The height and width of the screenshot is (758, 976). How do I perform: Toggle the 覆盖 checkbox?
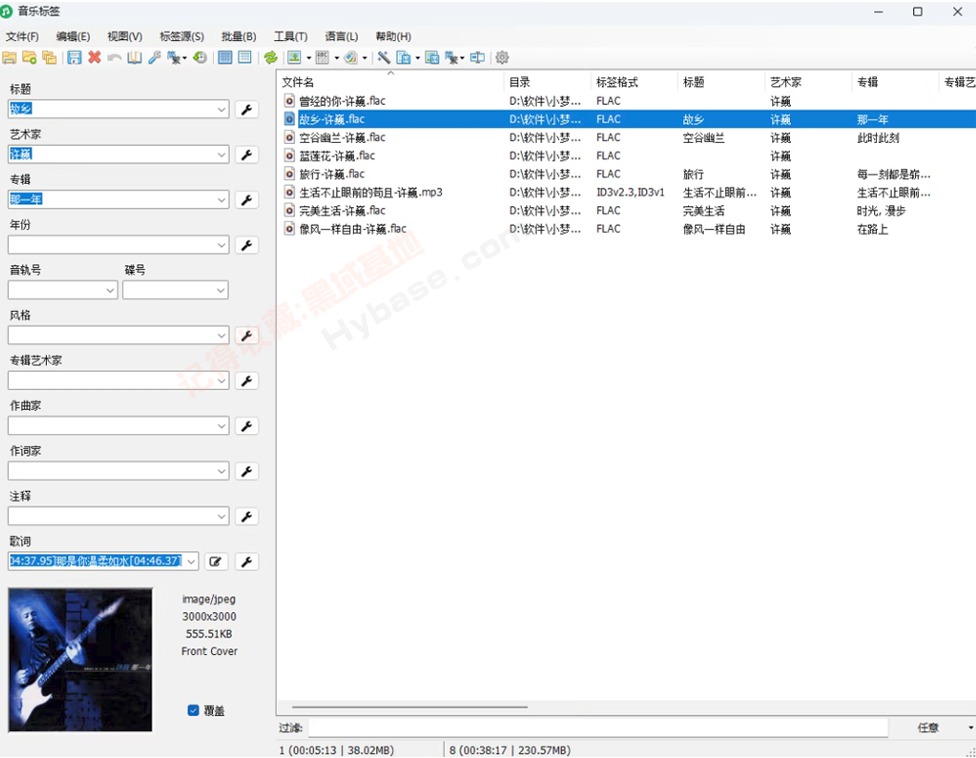[193, 710]
